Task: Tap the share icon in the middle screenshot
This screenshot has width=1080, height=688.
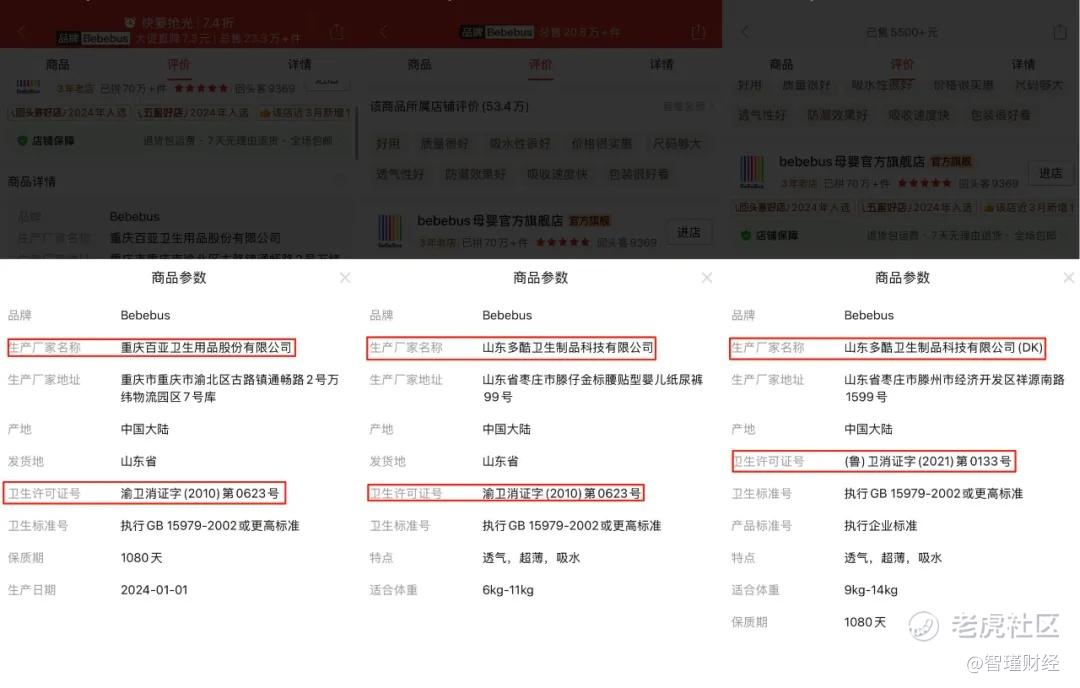Action: pos(698,32)
